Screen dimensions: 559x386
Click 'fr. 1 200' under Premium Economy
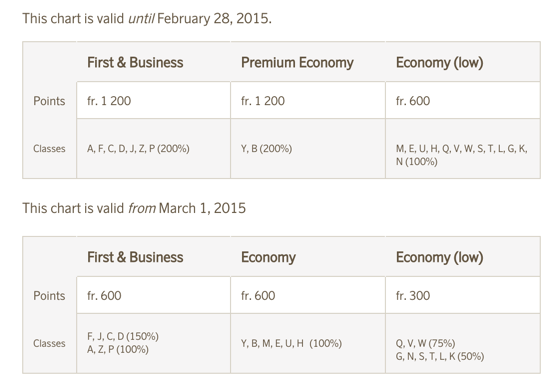pos(308,101)
